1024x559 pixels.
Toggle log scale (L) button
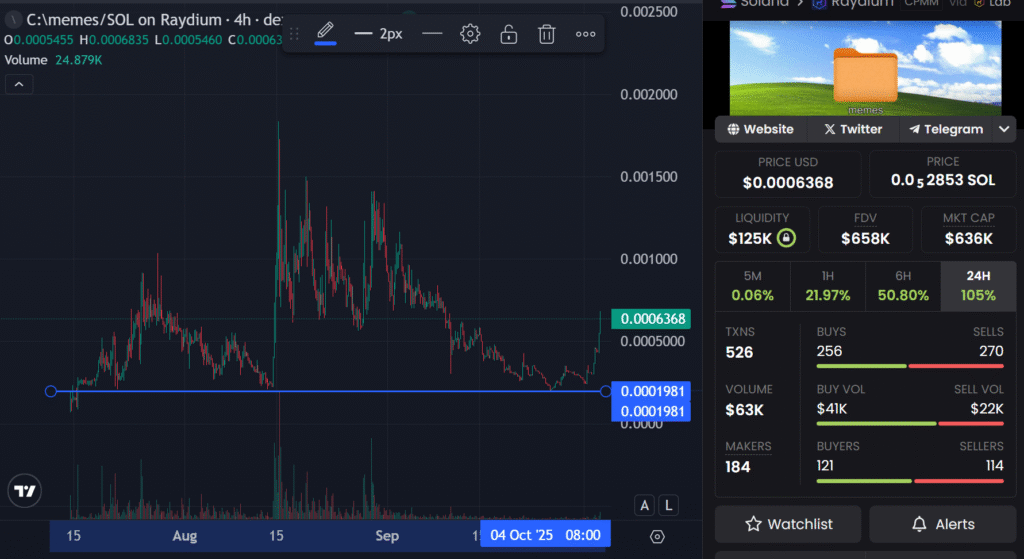click(x=668, y=505)
